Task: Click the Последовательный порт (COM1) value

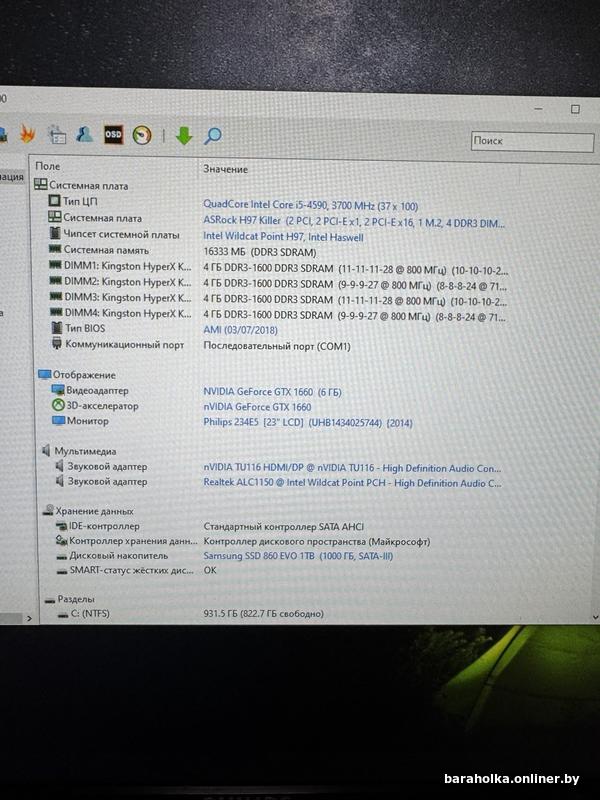Action: (x=277, y=346)
